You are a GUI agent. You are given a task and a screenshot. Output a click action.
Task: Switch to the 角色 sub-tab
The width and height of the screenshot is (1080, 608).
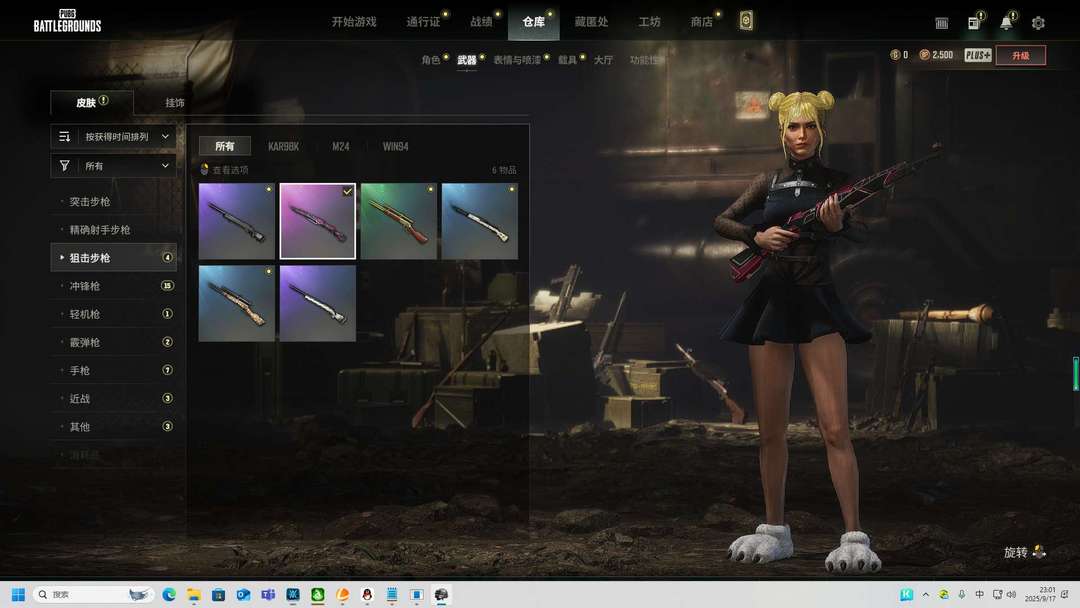[431, 60]
